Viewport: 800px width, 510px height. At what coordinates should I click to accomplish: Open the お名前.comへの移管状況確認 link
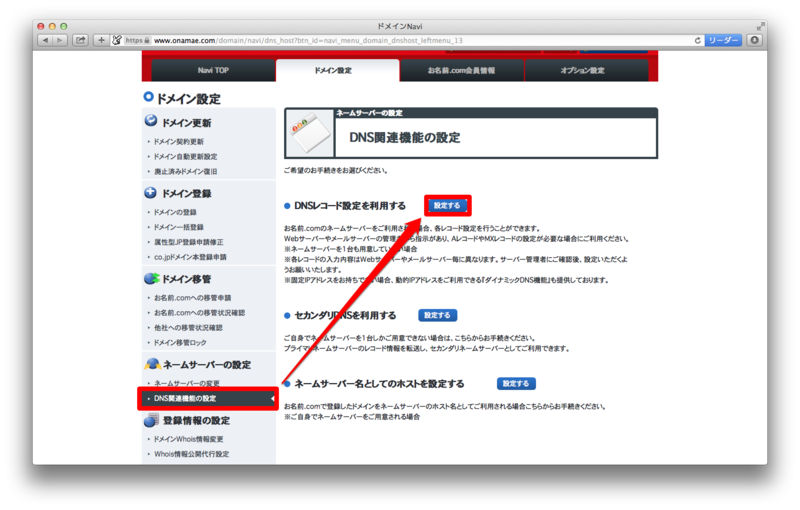click(199, 313)
